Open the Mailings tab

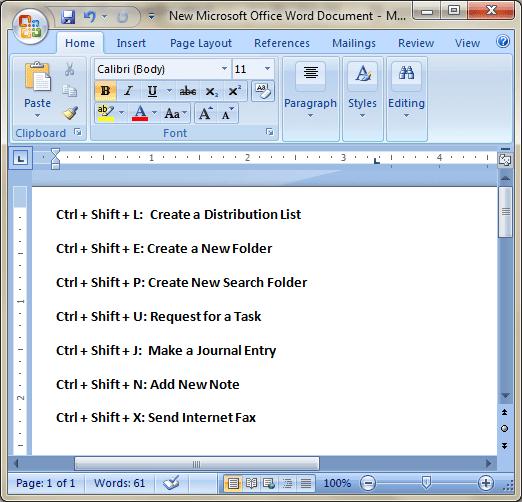(354, 43)
